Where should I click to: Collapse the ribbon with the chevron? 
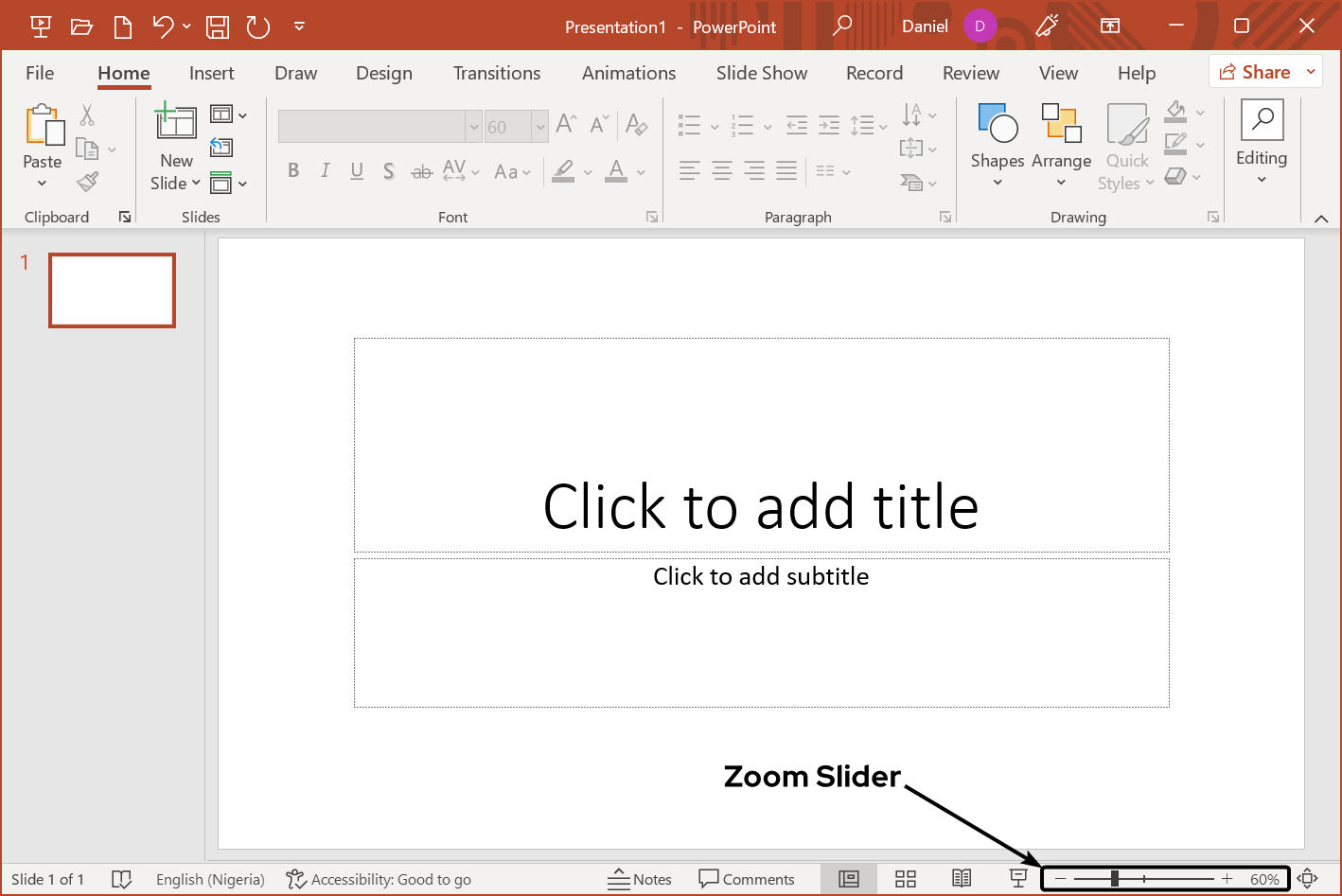click(x=1321, y=219)
